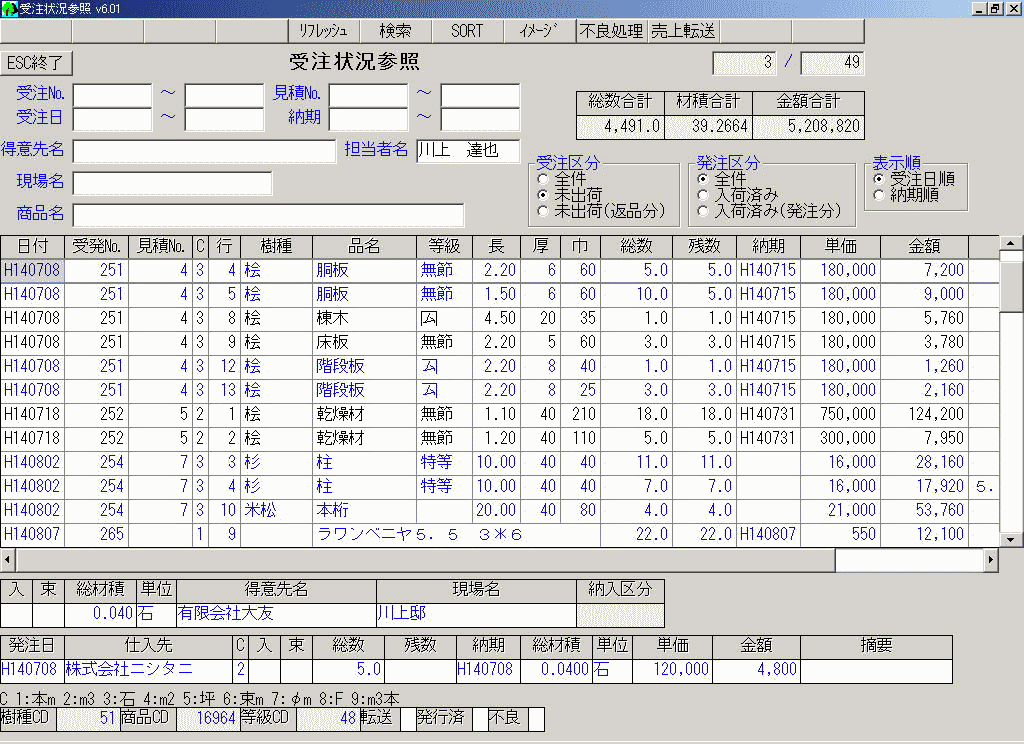Click the 売上転送 toolbar button
The height and width of the screenshot is (744, 1024).
tap(683, 31)
